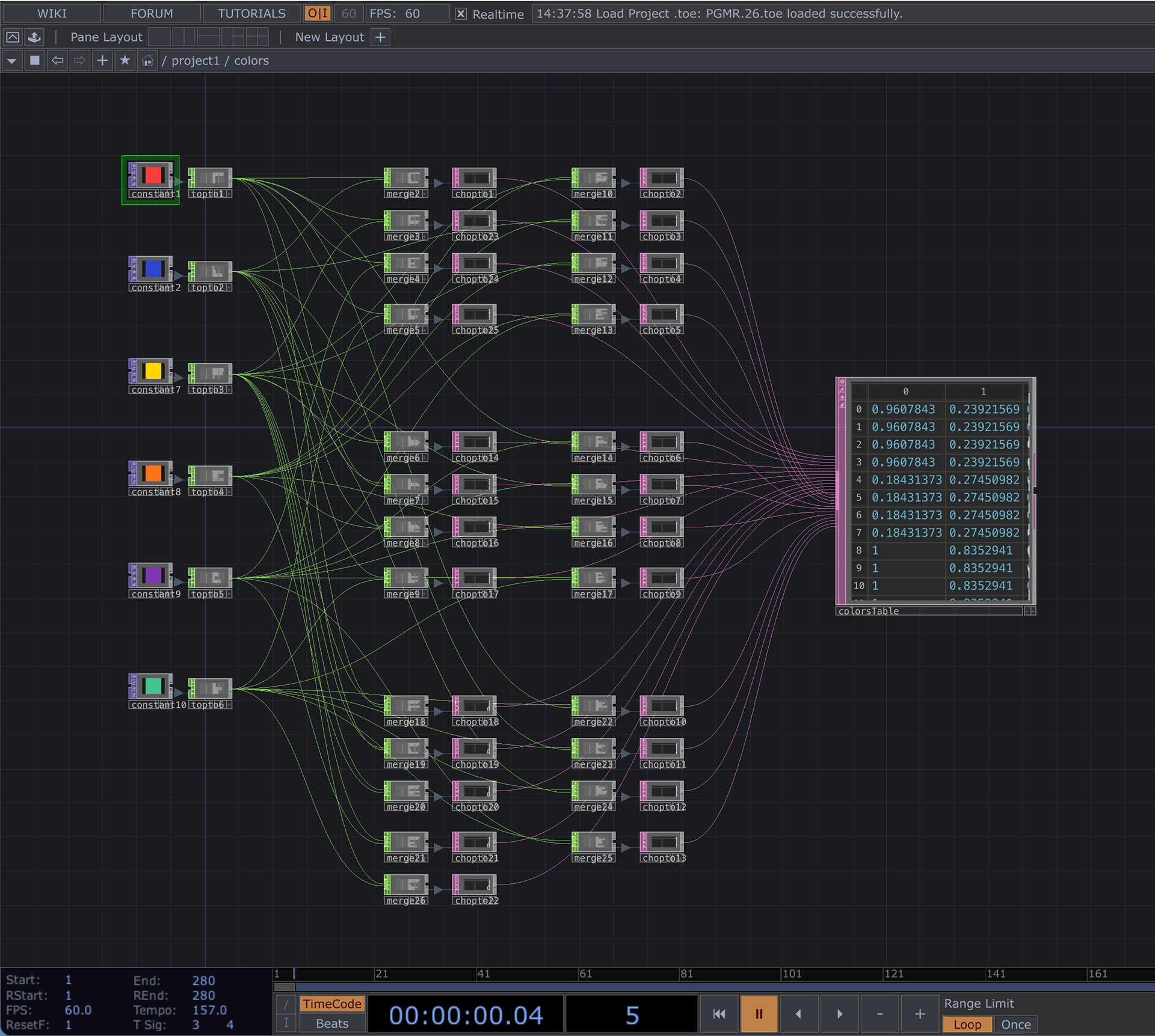Click the back arrow navigation icon
Image resolution: width=1155 pixels, height=1036 pixels.
(x=57, y=61)
